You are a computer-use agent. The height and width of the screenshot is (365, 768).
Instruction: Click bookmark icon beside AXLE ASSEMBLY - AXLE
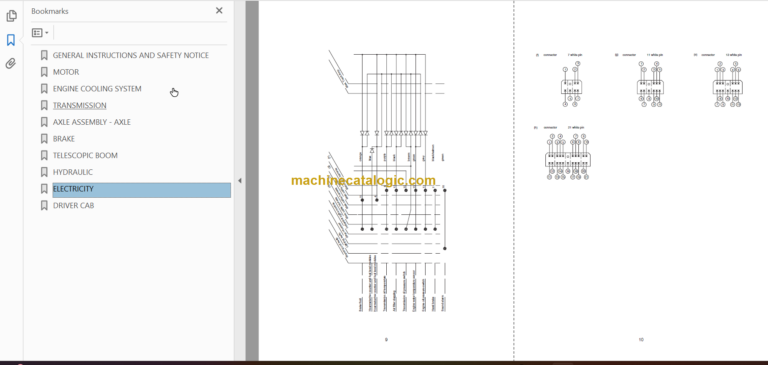pos(44,122)
